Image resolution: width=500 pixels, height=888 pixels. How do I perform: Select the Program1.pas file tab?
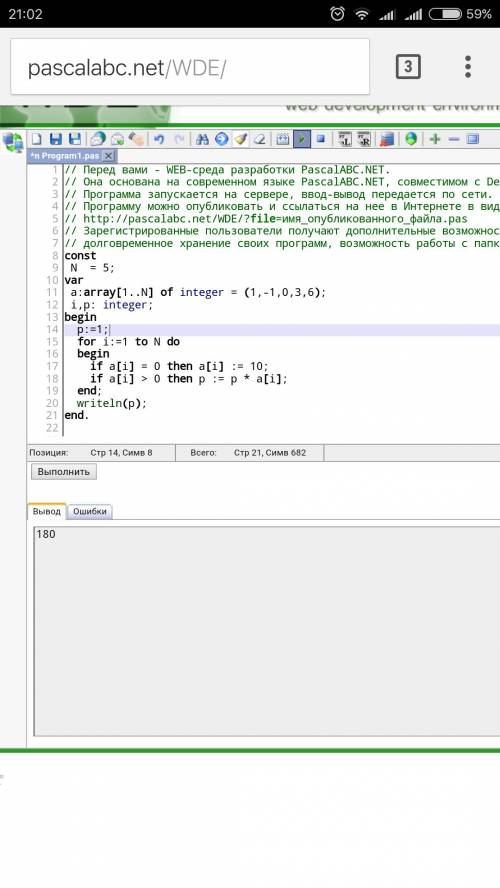(x=65, y=156)
